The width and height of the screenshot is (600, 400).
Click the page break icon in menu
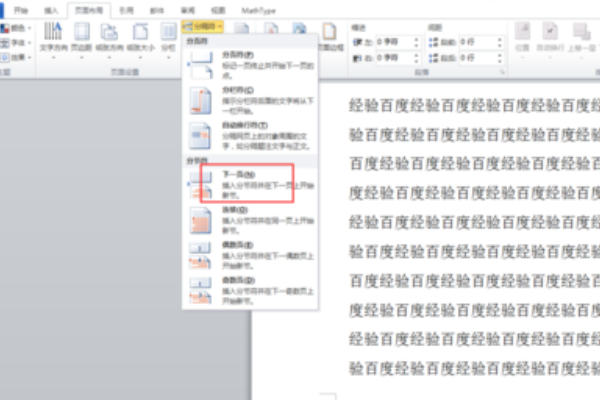click(201, 65)
